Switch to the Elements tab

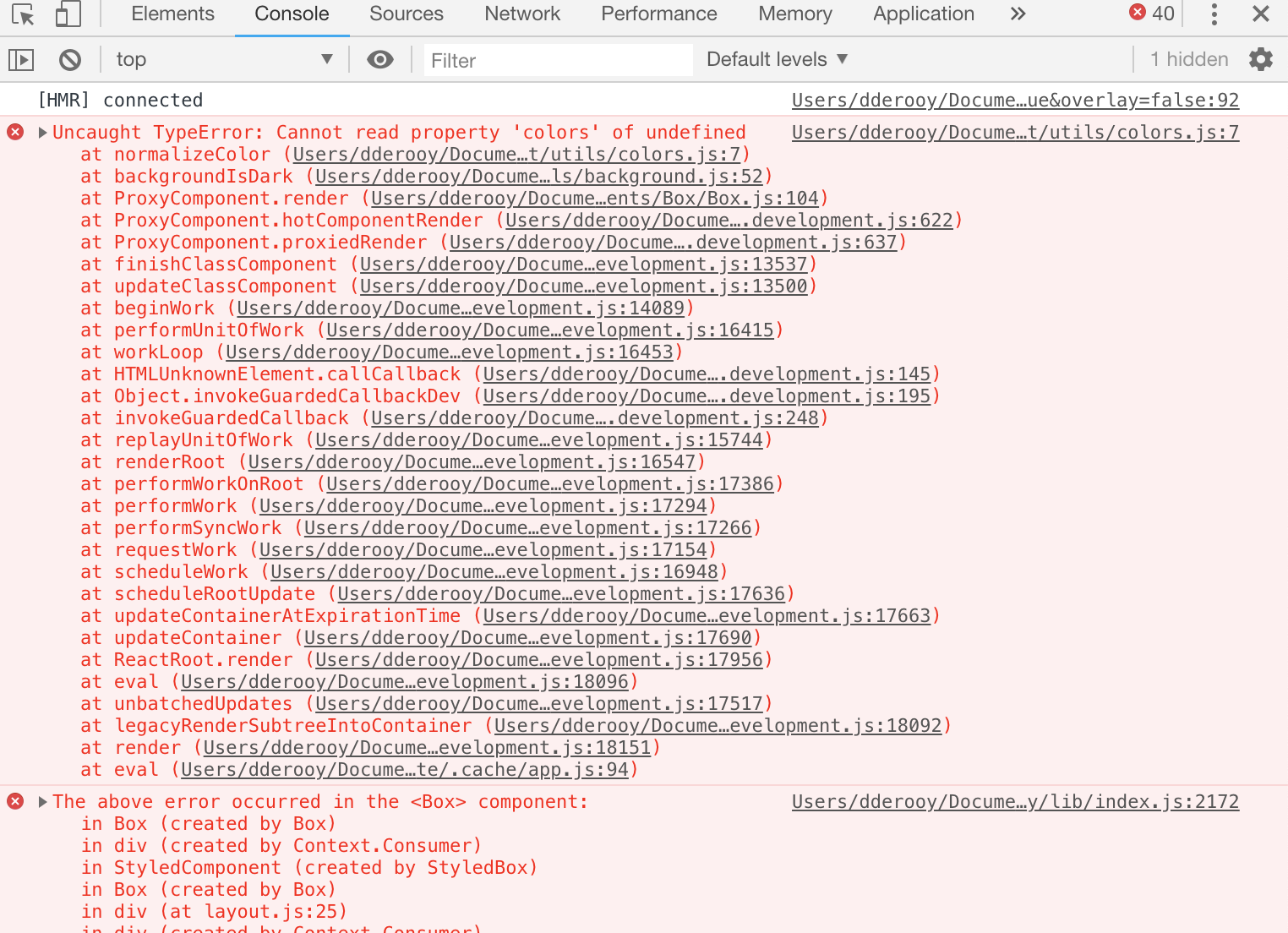pos(173,14)
